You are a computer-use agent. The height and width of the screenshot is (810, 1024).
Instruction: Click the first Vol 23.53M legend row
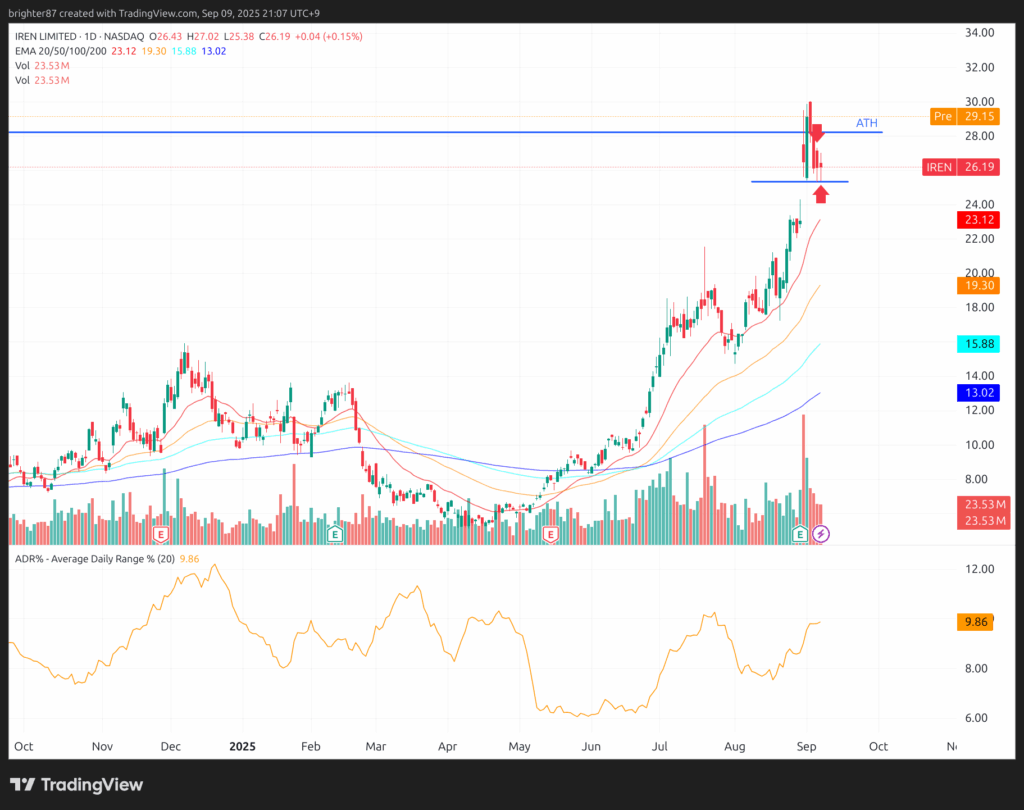pyautogui.click(x=42, y=65)
